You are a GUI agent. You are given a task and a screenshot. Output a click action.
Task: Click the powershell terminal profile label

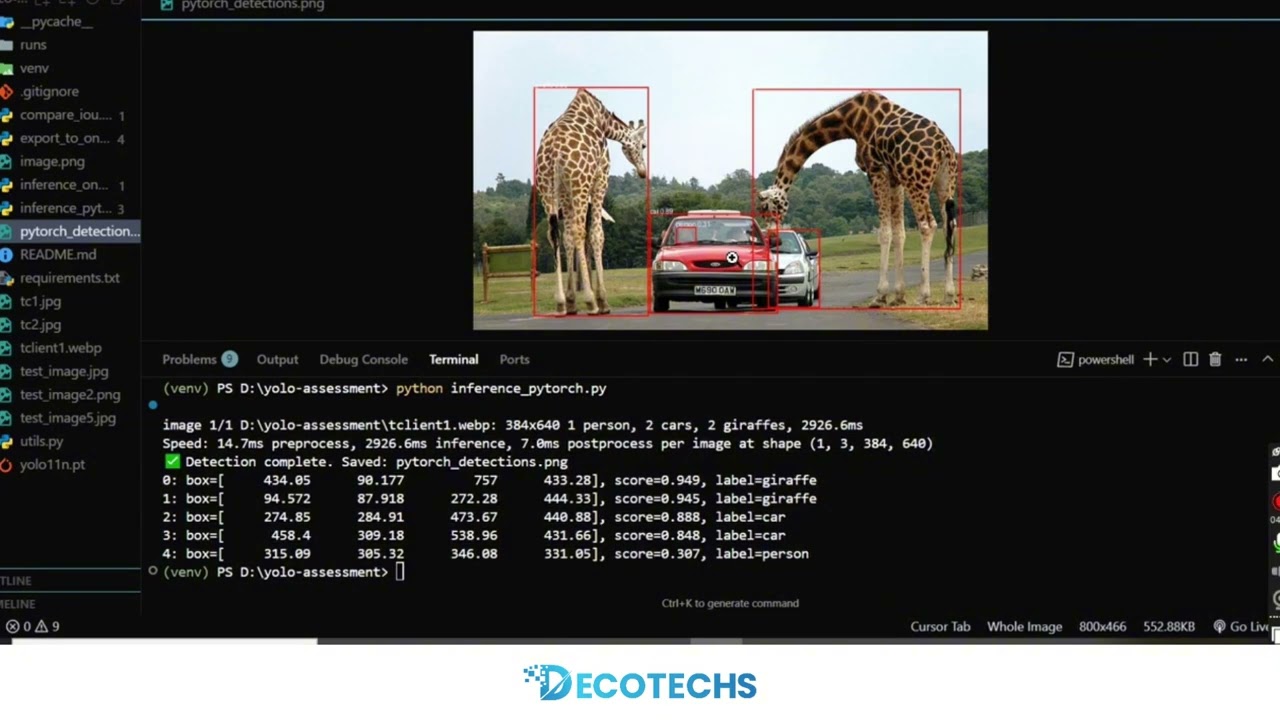coord(1105,359)
